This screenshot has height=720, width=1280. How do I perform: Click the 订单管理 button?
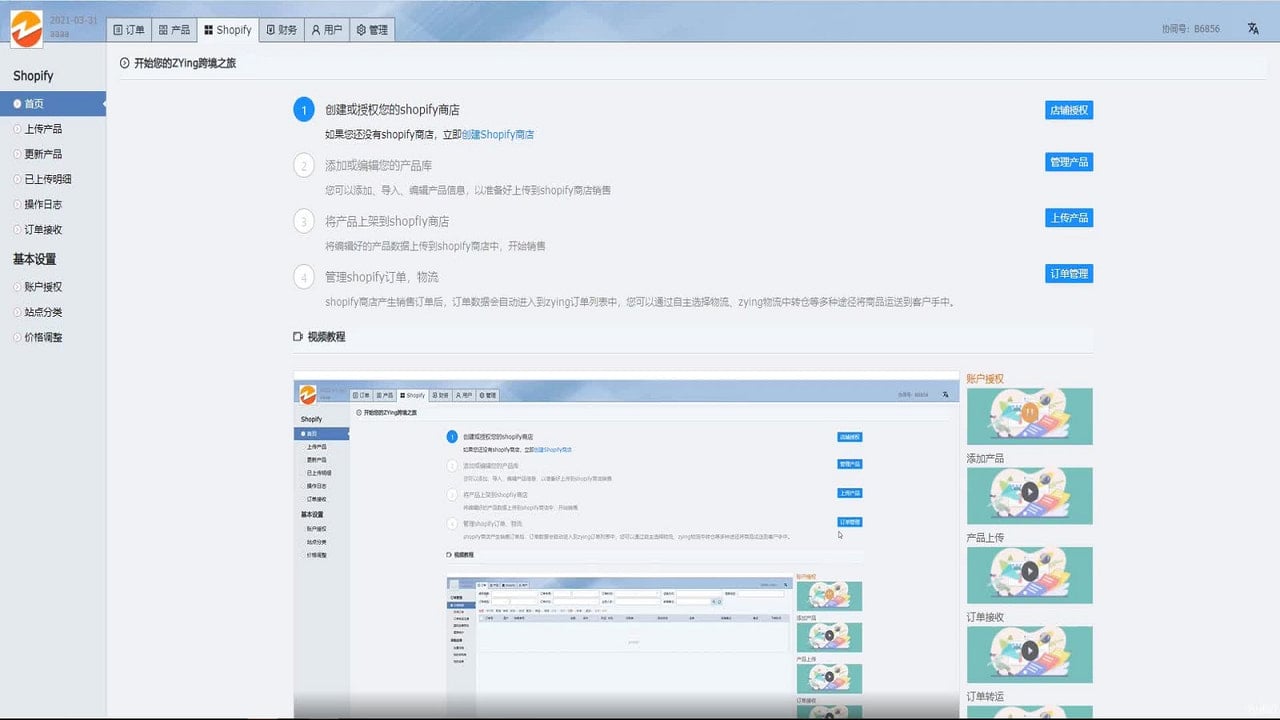click(x=1069, y=274)
